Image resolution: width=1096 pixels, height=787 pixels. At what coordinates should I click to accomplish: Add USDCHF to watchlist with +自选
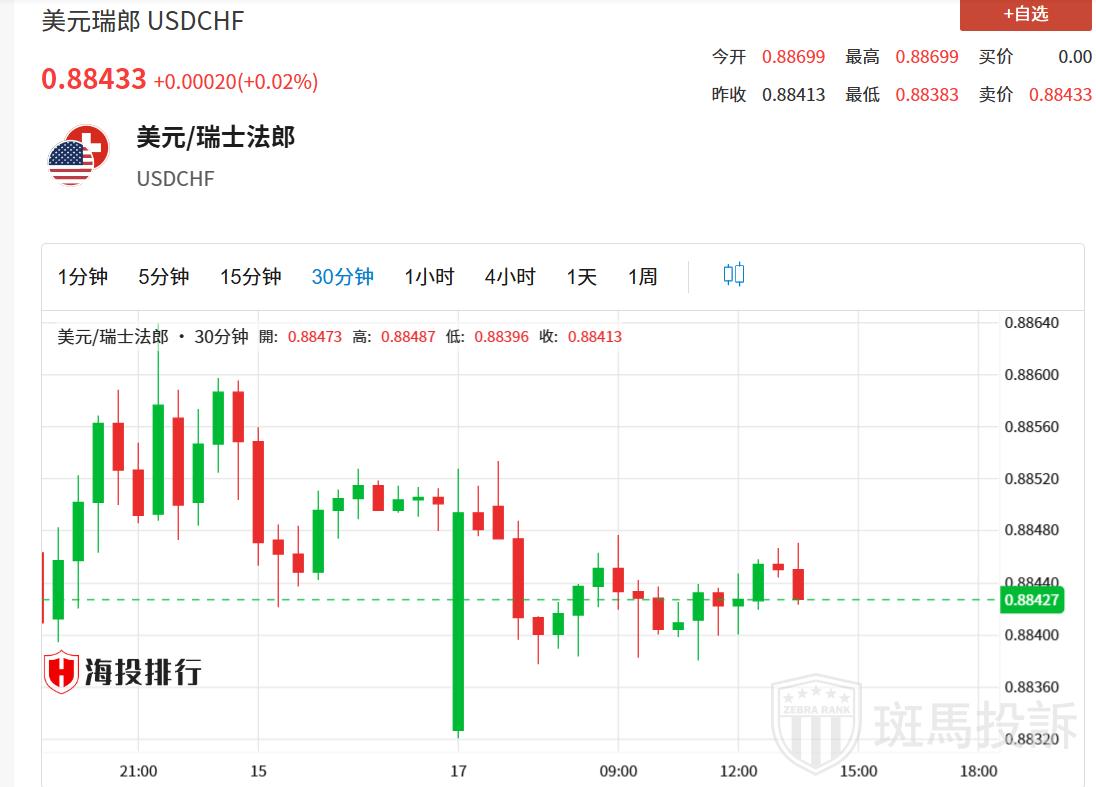[1025, 14]
